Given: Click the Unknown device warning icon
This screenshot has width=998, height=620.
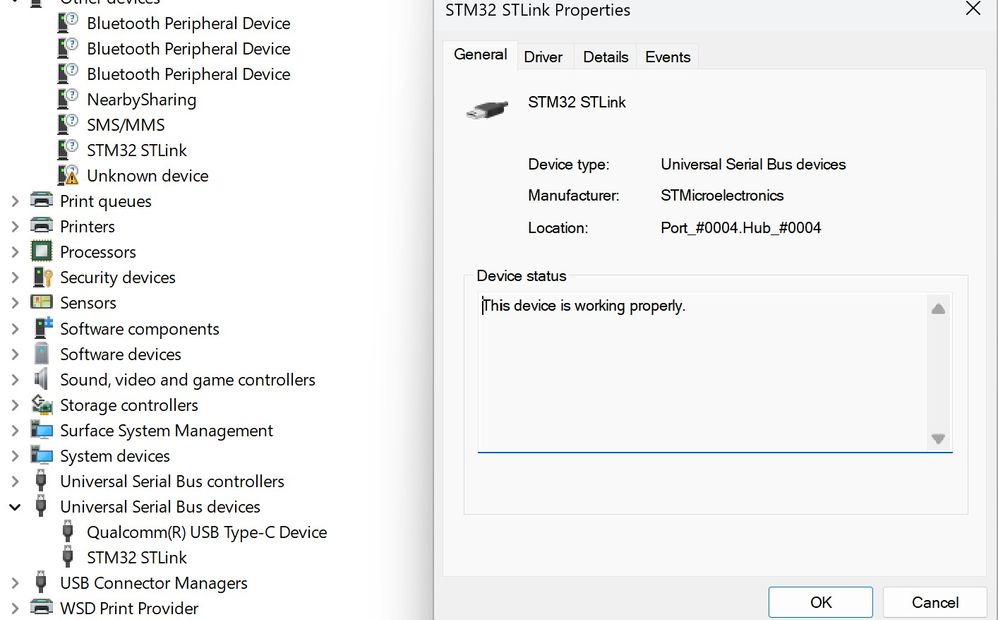Looking at the screenshot, I should 67,175.
